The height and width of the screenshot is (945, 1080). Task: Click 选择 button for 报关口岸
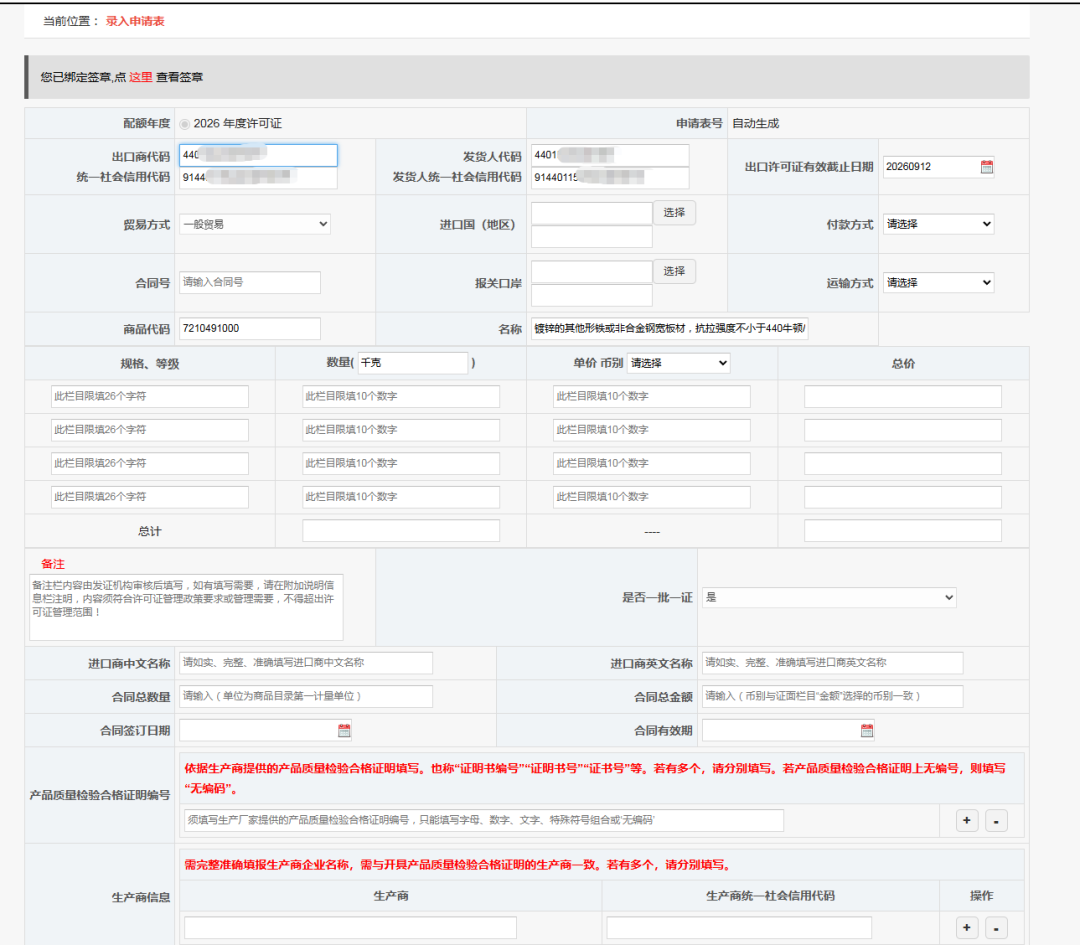coord(674,271)
